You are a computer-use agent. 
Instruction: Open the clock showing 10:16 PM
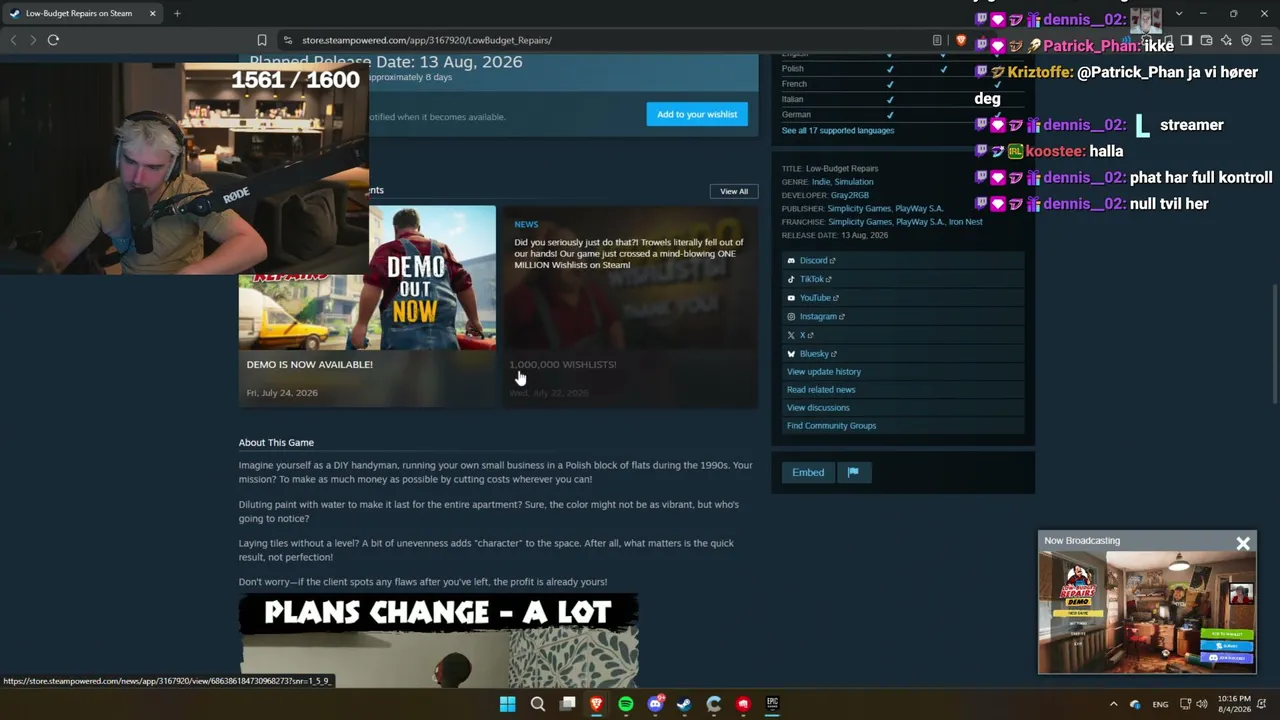pos(1234,704)
